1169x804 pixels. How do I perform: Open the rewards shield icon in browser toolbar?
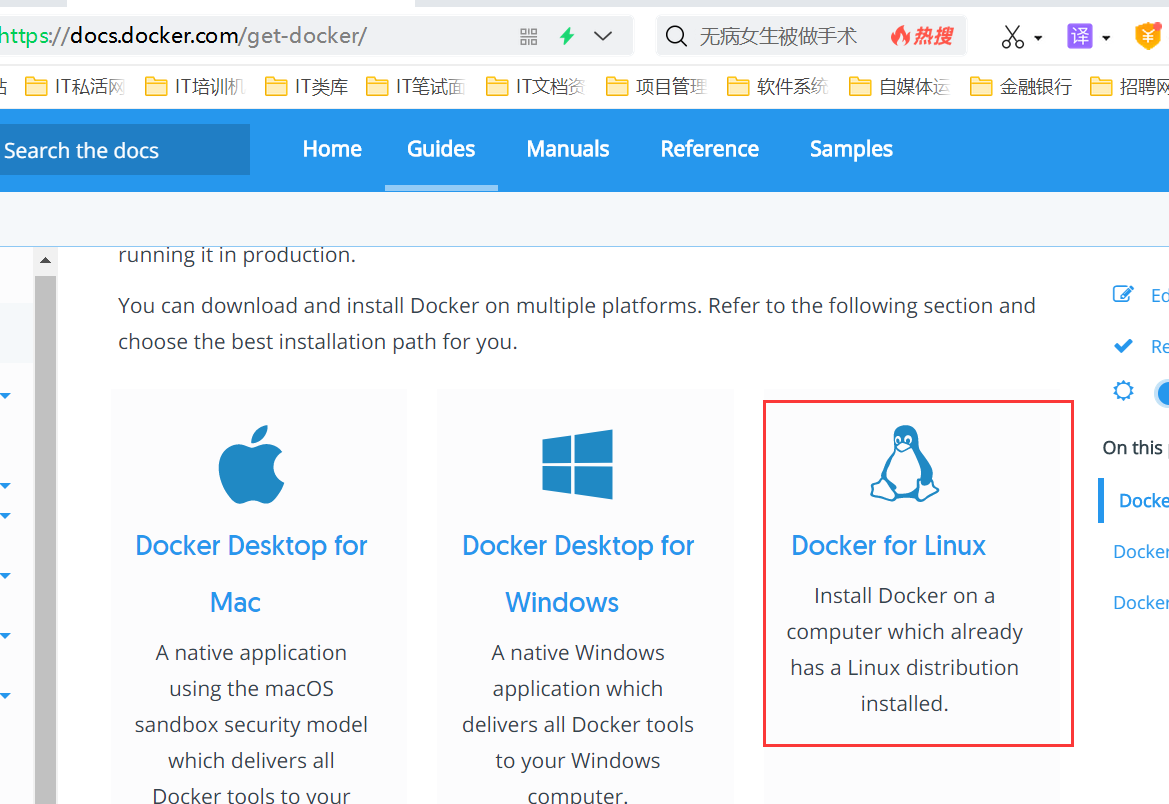pyautogui.click(x=1148, y=36)
